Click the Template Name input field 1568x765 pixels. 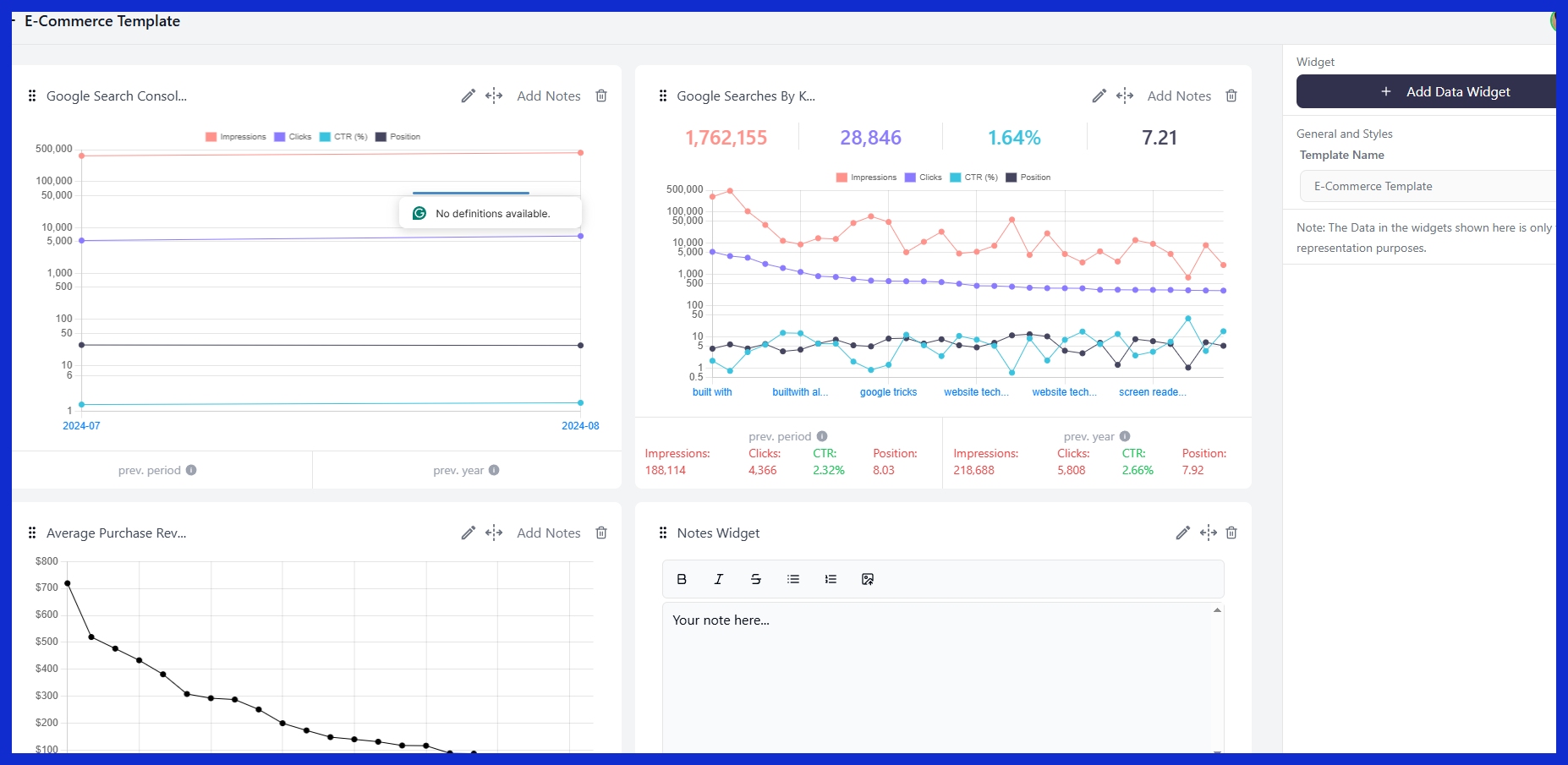(1428, 186)
